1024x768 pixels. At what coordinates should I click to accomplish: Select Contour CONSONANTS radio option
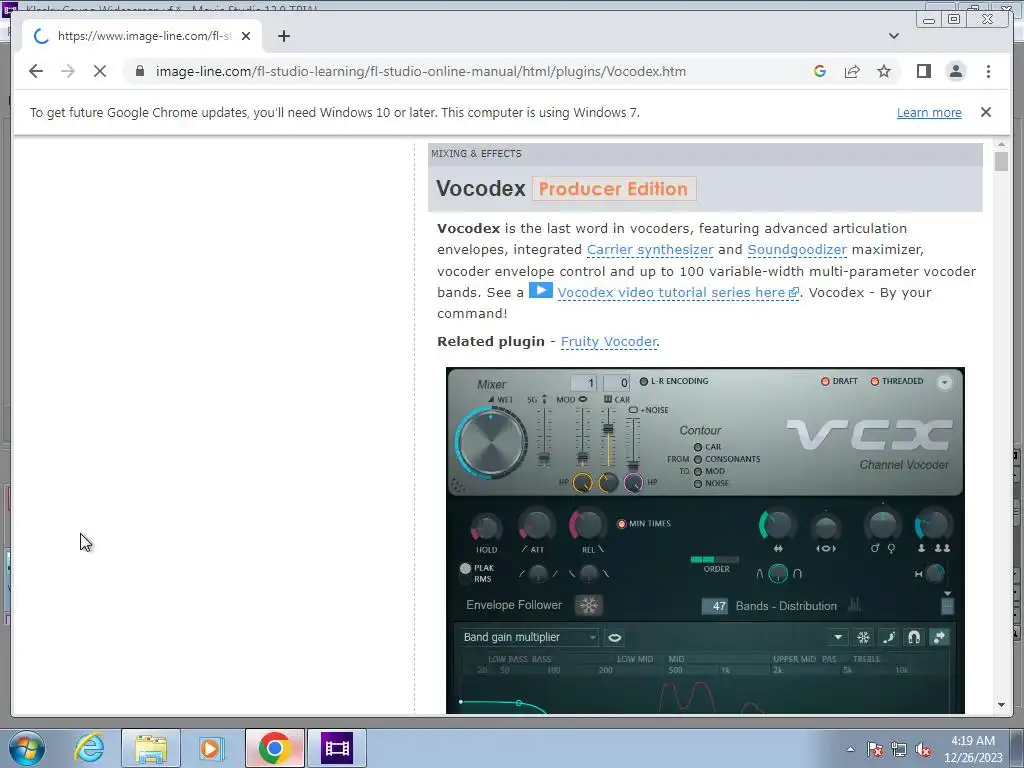click(x=697, y=459)
